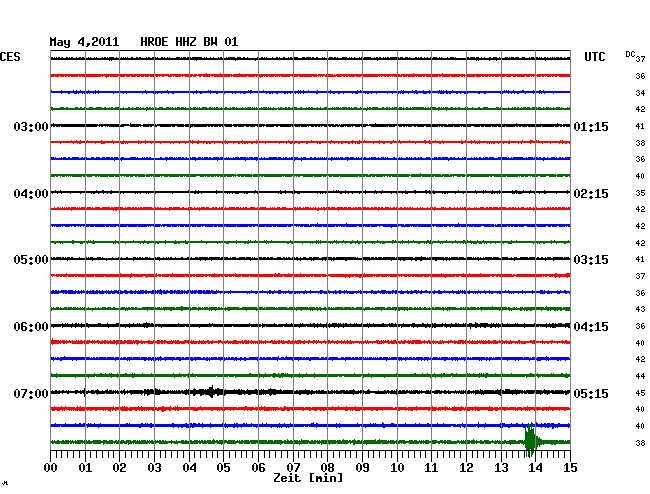Viewport: 650px width, 494px height.
Task: Click the black seismic event on the 07:00 trace
Action: (x=209, y=392)
